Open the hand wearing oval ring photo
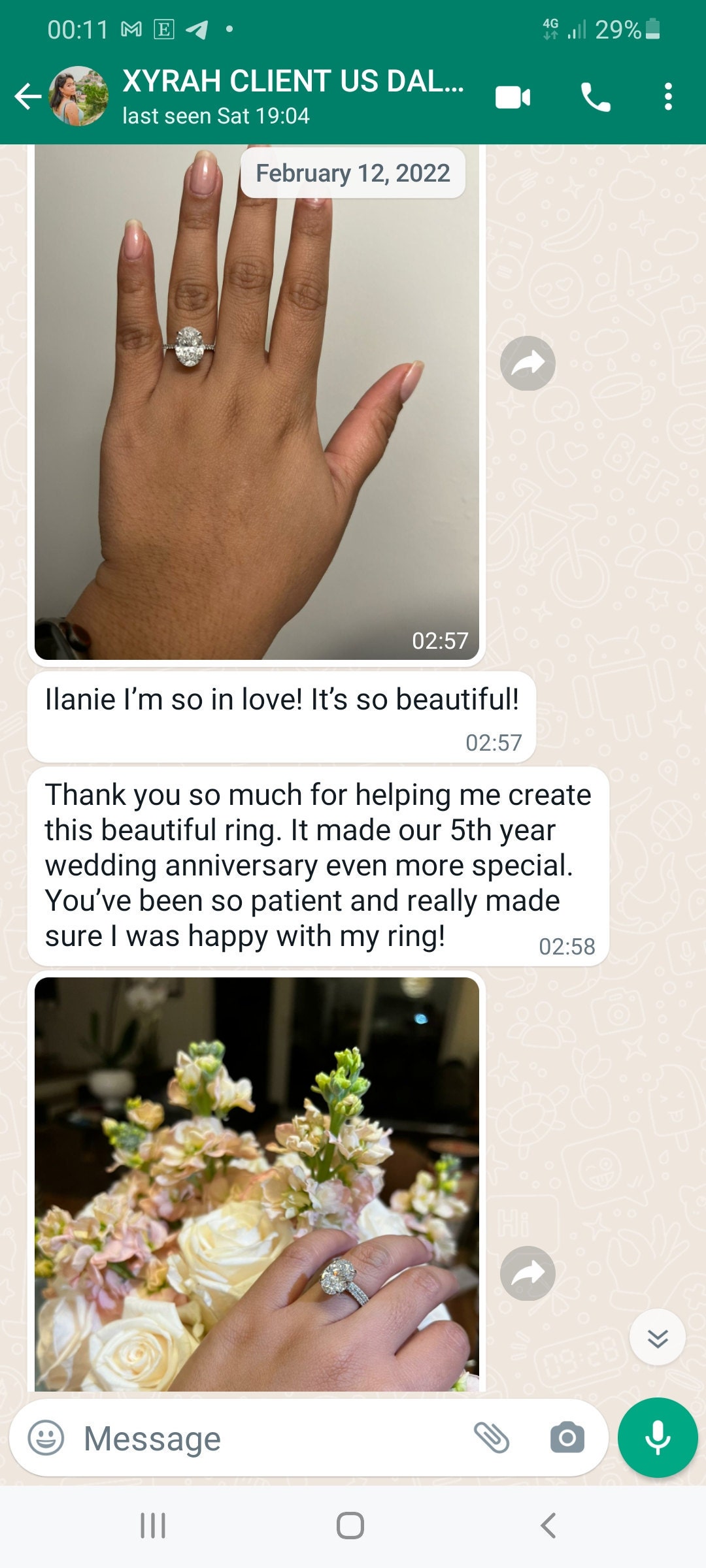 coord(257,402)
